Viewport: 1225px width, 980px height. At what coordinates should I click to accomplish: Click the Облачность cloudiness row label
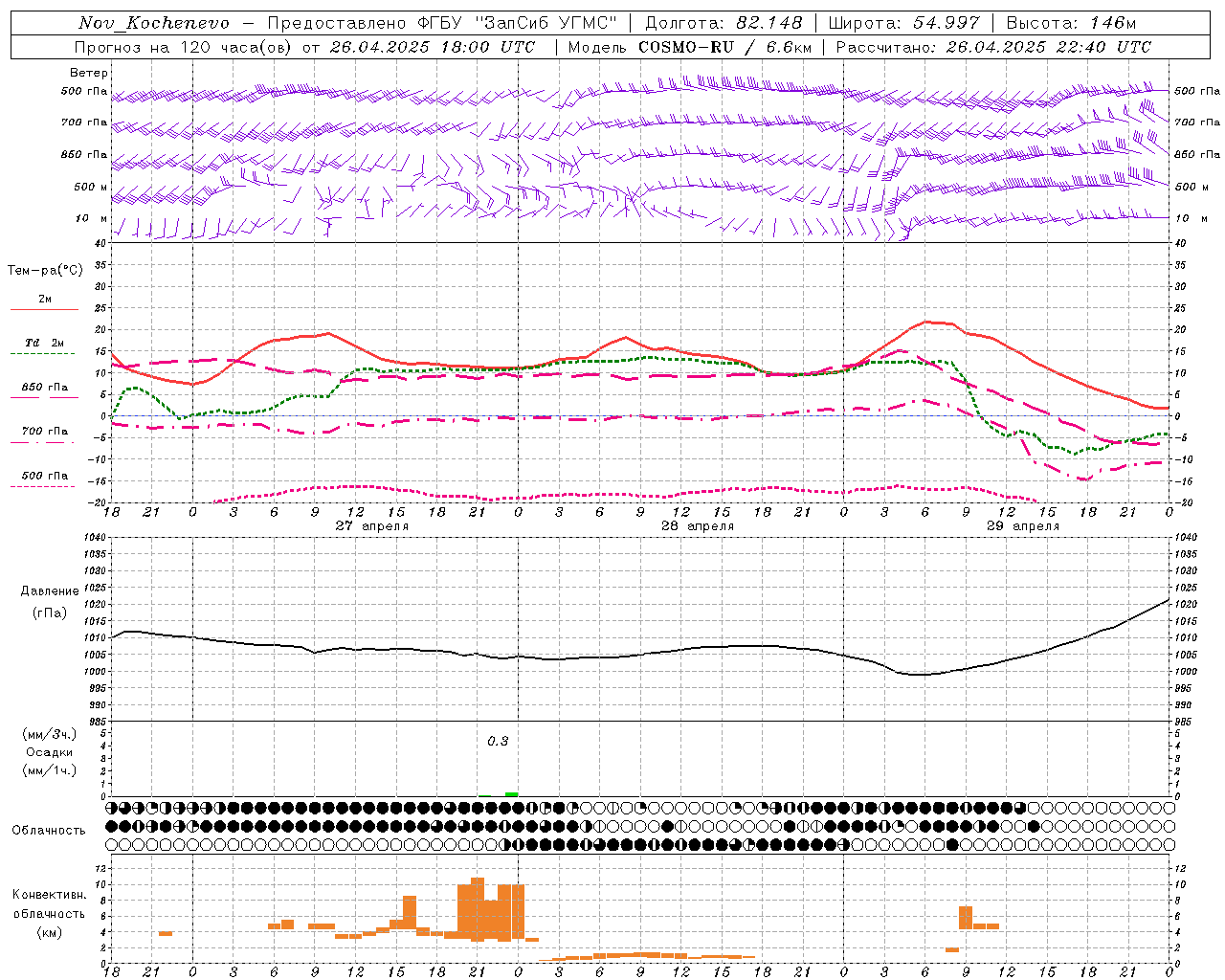49,830
